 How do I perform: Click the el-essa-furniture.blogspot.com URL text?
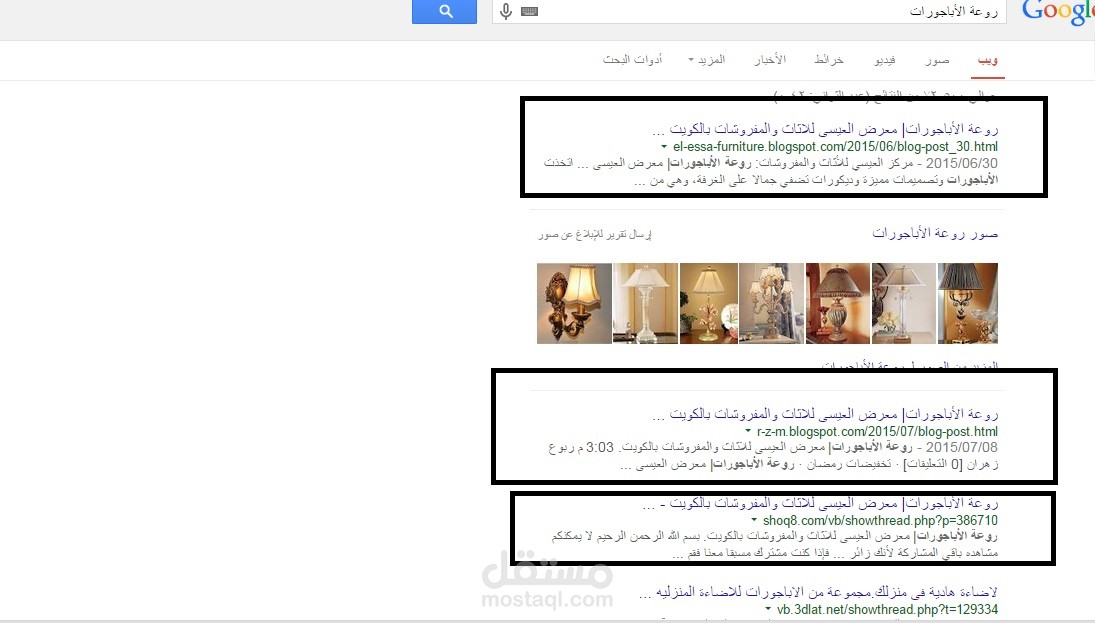click(x=835, y=147)
